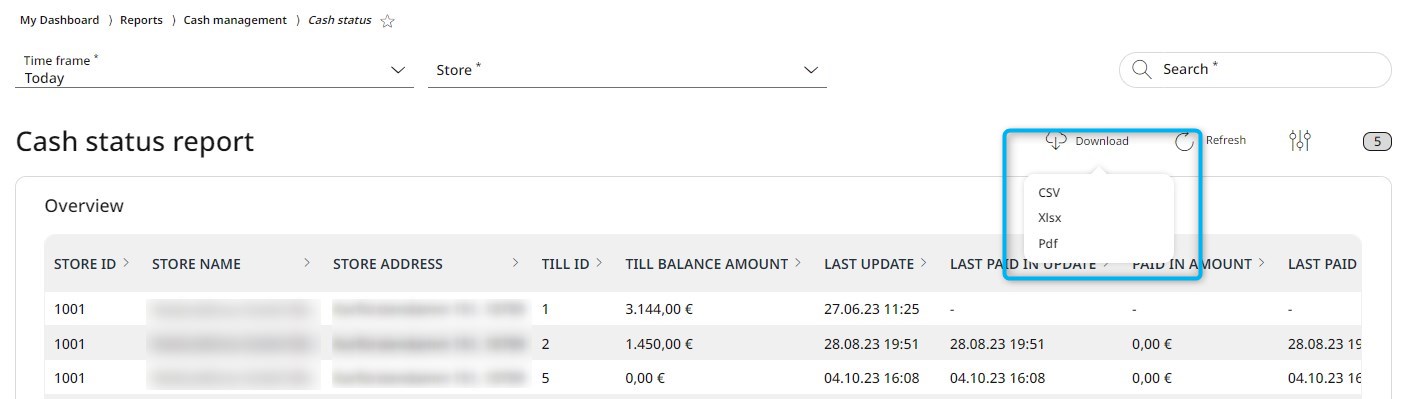Open the filter sliders icon
This screenshot has width=1410, height=399.
pos(1300,141)
